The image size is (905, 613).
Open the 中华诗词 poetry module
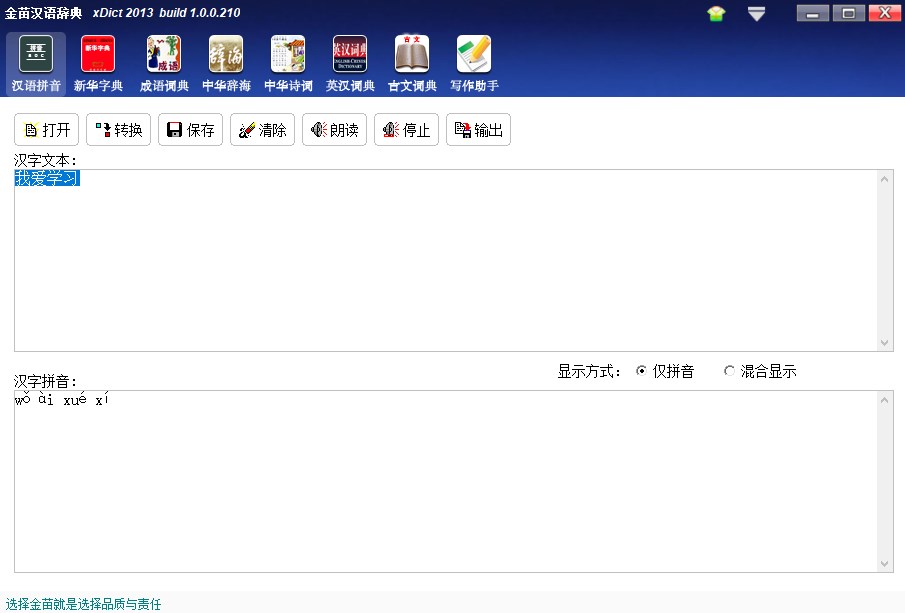tap(288, 63)
